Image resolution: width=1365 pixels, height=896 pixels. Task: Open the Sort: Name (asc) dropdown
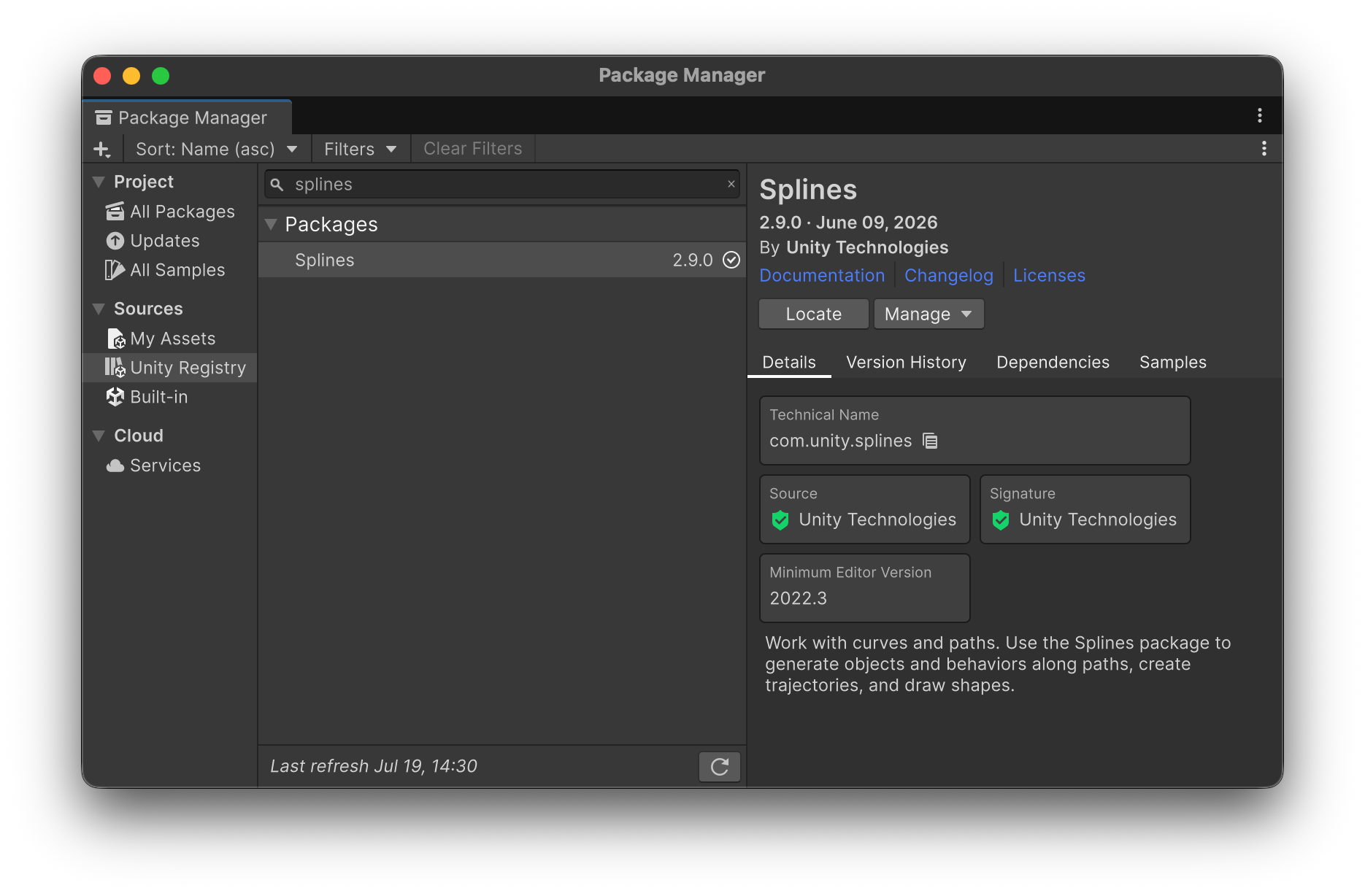pyautogui.click(x=217, y=149)
